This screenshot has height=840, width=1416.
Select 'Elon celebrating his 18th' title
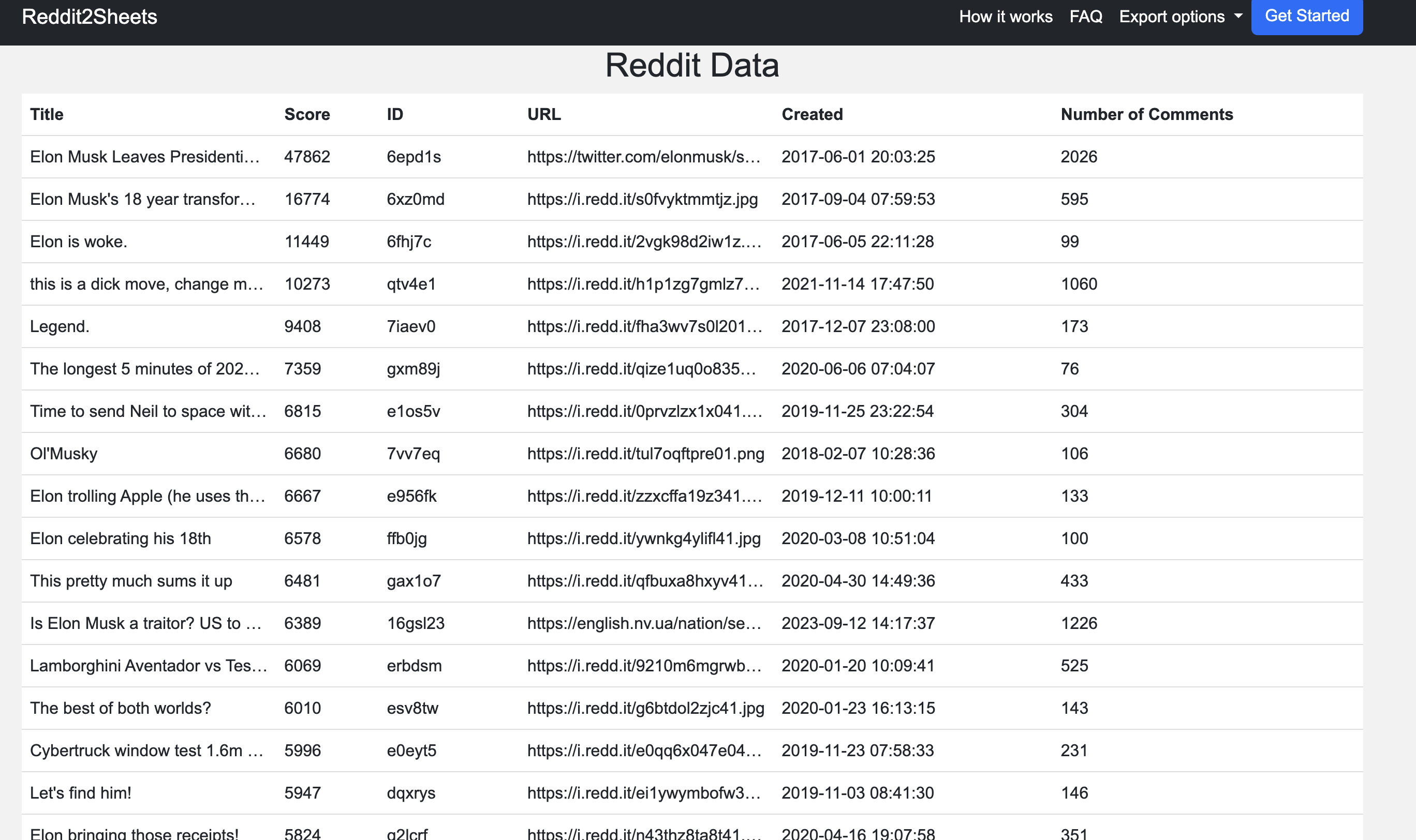coord(120,539)
